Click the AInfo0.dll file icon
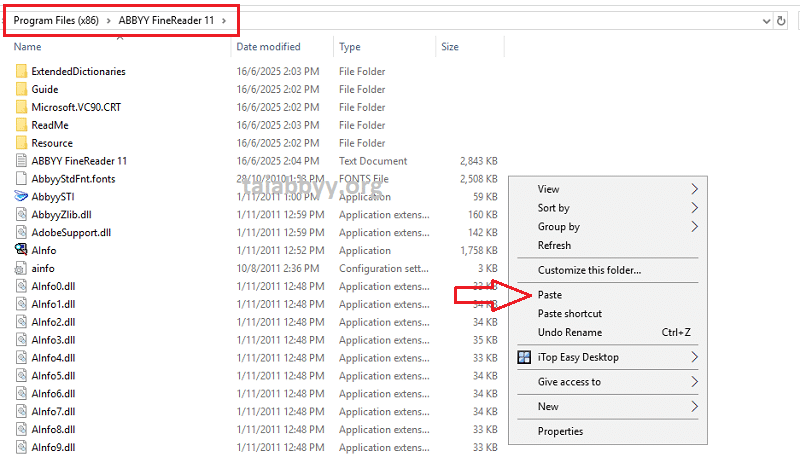This screenshot has width=800, height=457. [x=21, y=286]
